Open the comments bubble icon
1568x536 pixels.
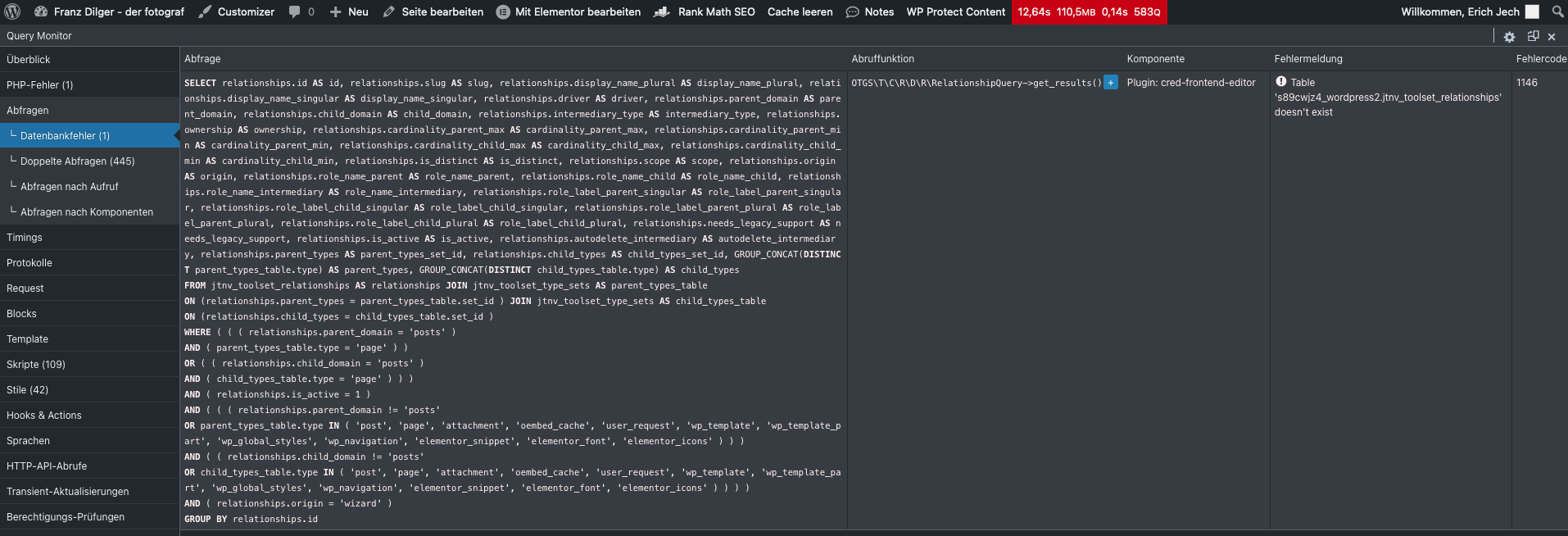click(x=295, y=11)
